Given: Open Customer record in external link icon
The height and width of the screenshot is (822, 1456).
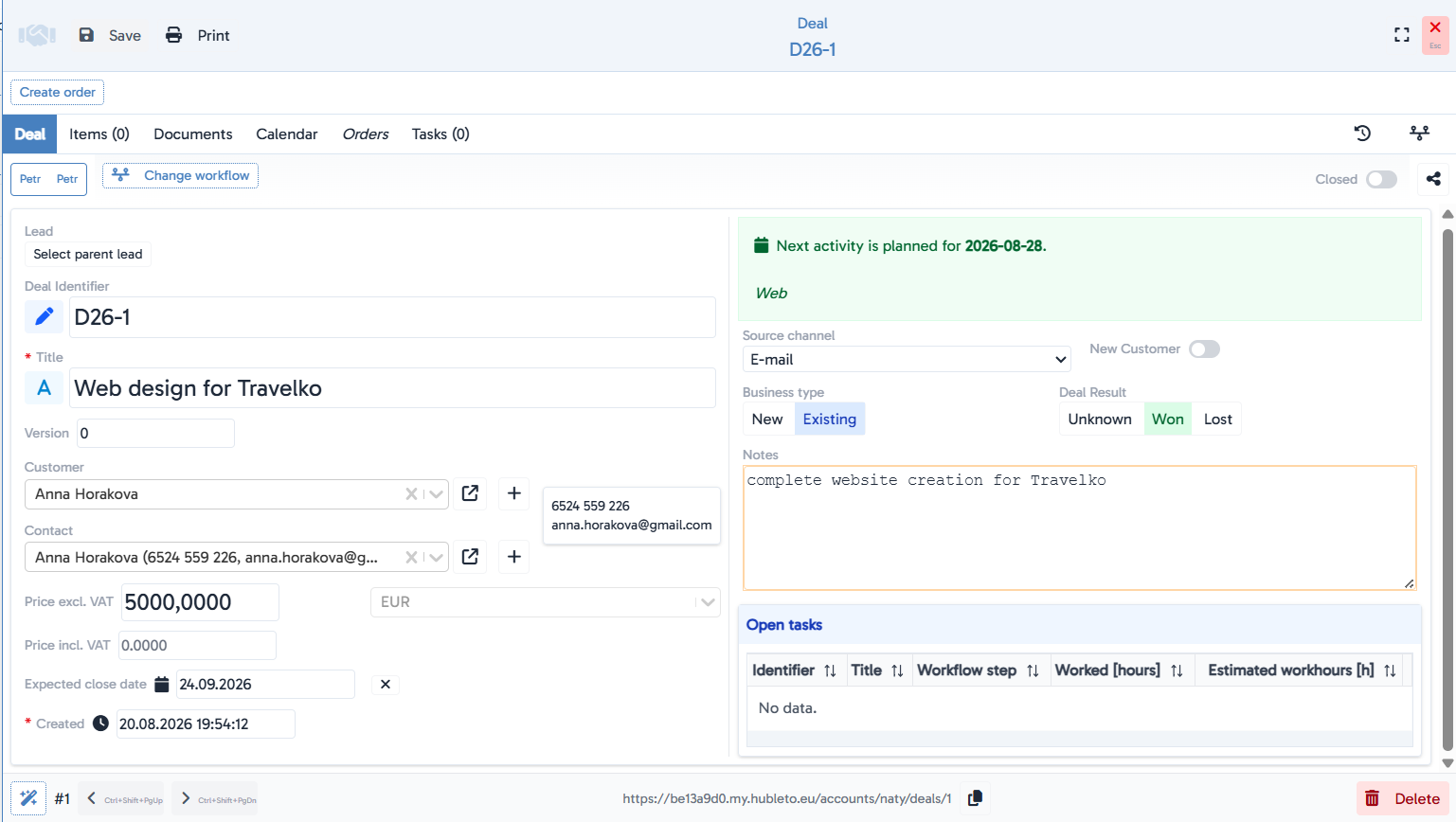Looking at the screenshot, I should (470, 493).
